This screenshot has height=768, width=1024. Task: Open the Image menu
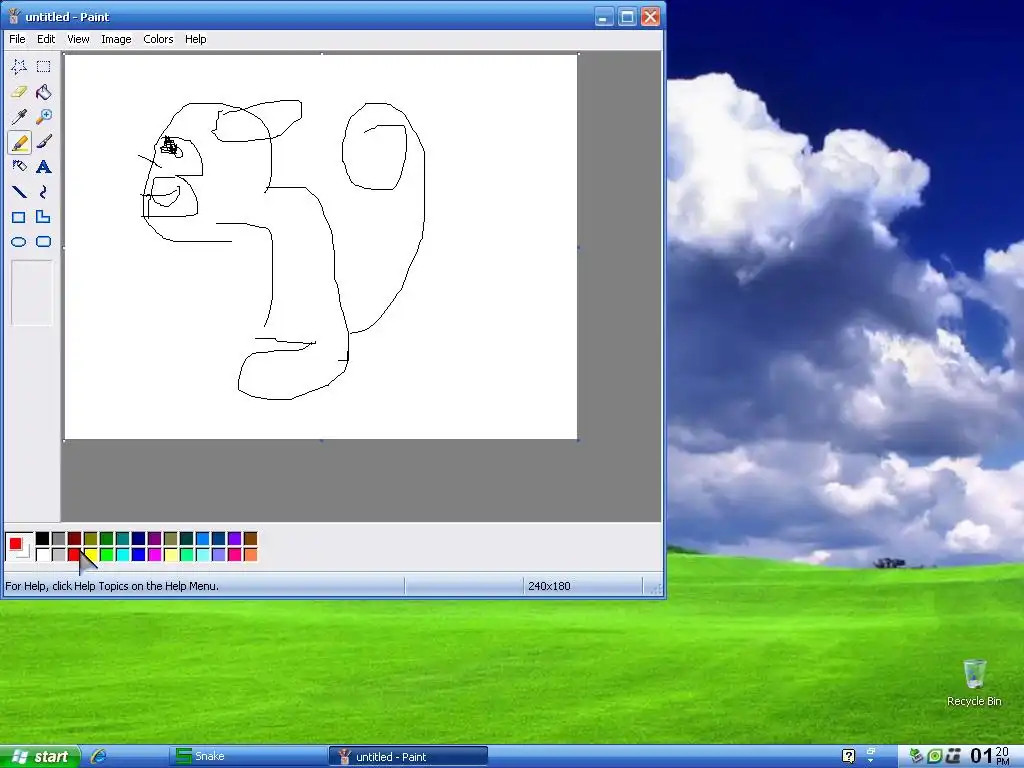116,39
